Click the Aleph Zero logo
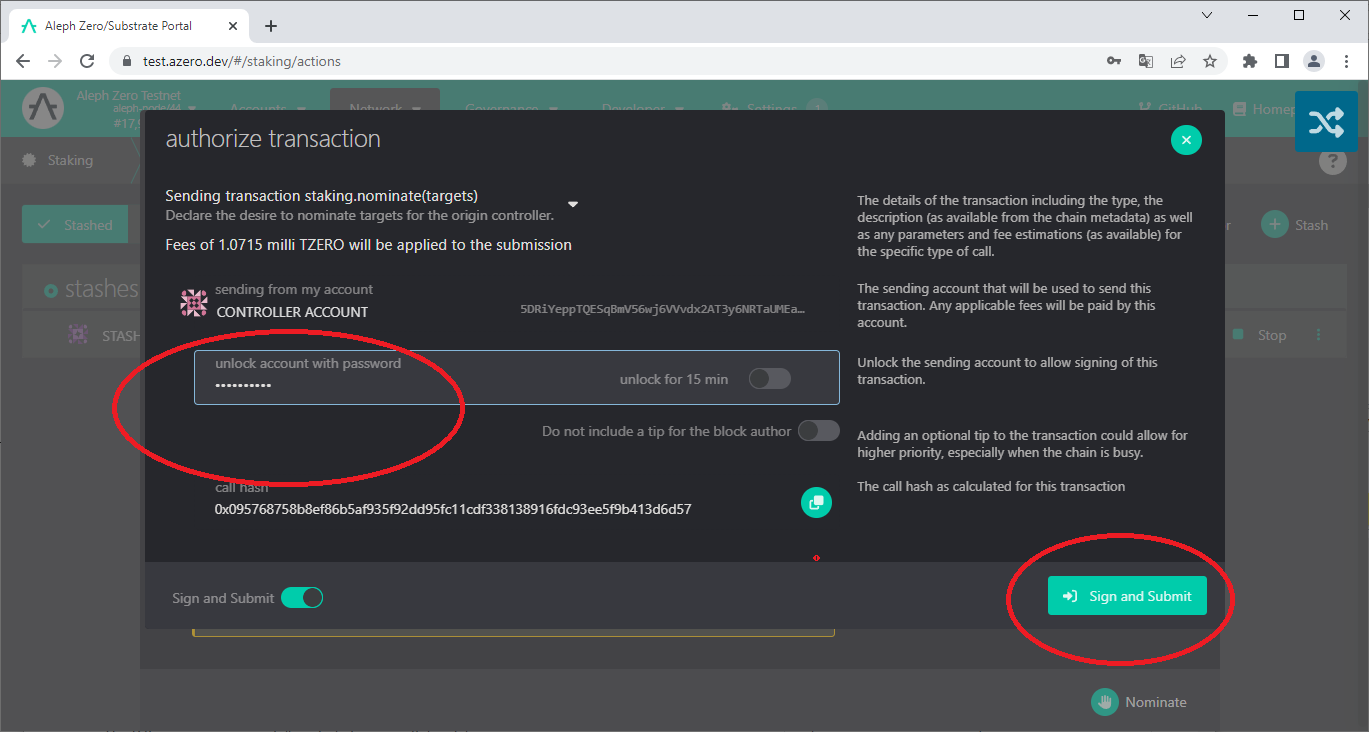 (42, 108)
